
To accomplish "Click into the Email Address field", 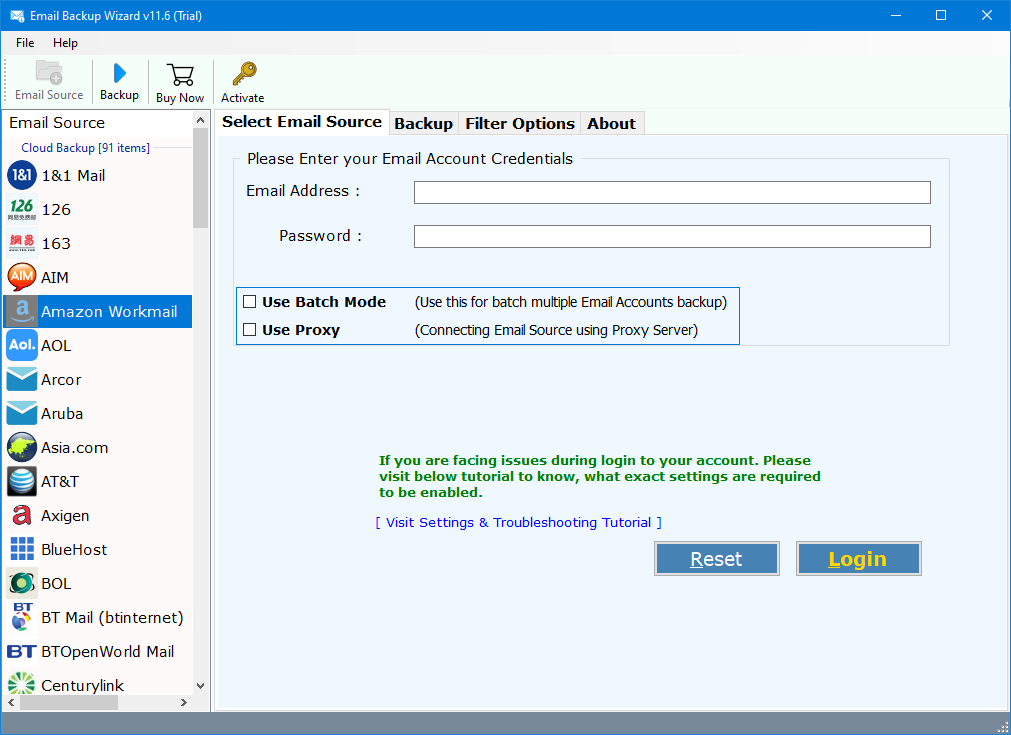I will [x=672, y=192].
